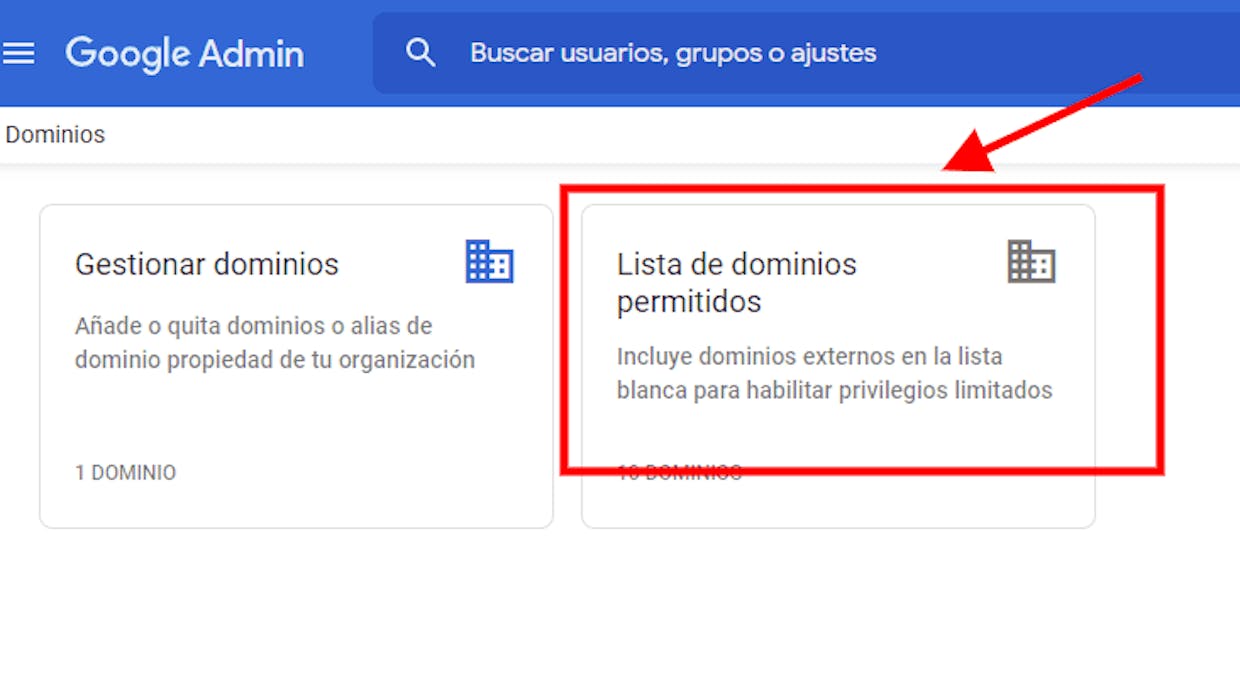Click the Dominios breadcrumb

55,134
